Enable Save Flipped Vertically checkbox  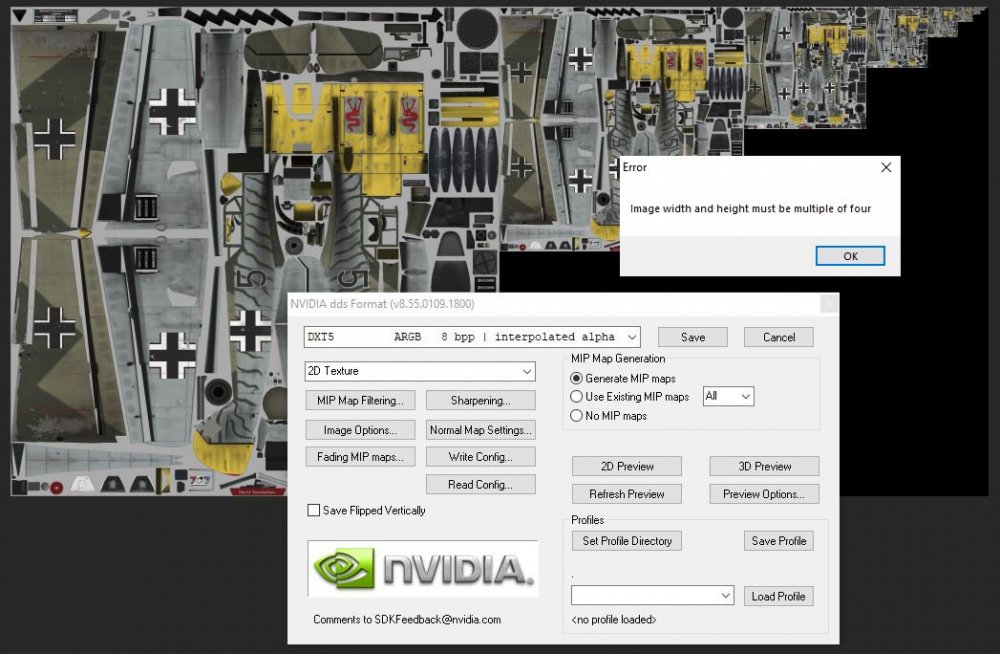tap(314, 511)
